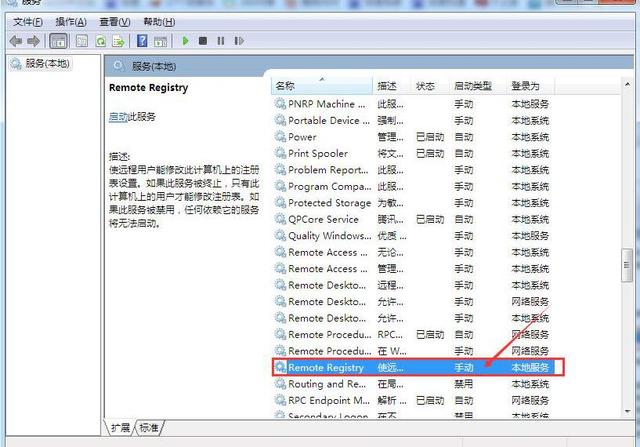Click the 启动 link for Remote Registry

tap(118, 117)
